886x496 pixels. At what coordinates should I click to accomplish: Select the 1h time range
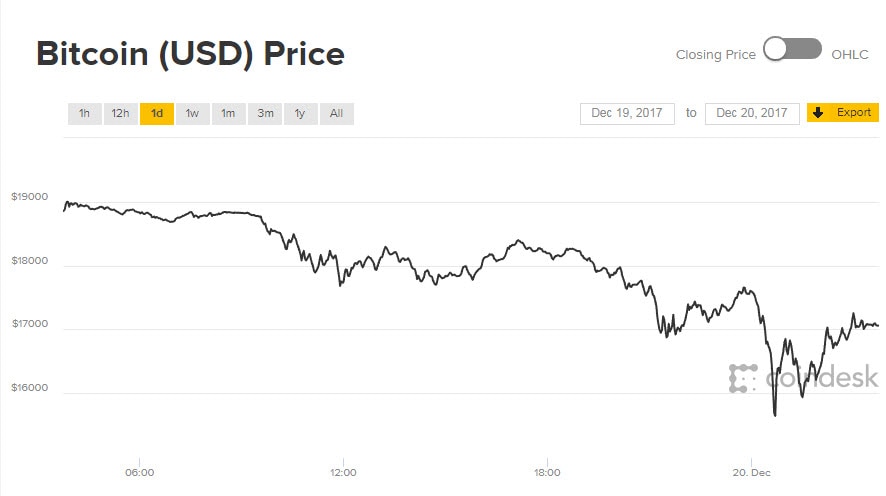coord(84,113)
